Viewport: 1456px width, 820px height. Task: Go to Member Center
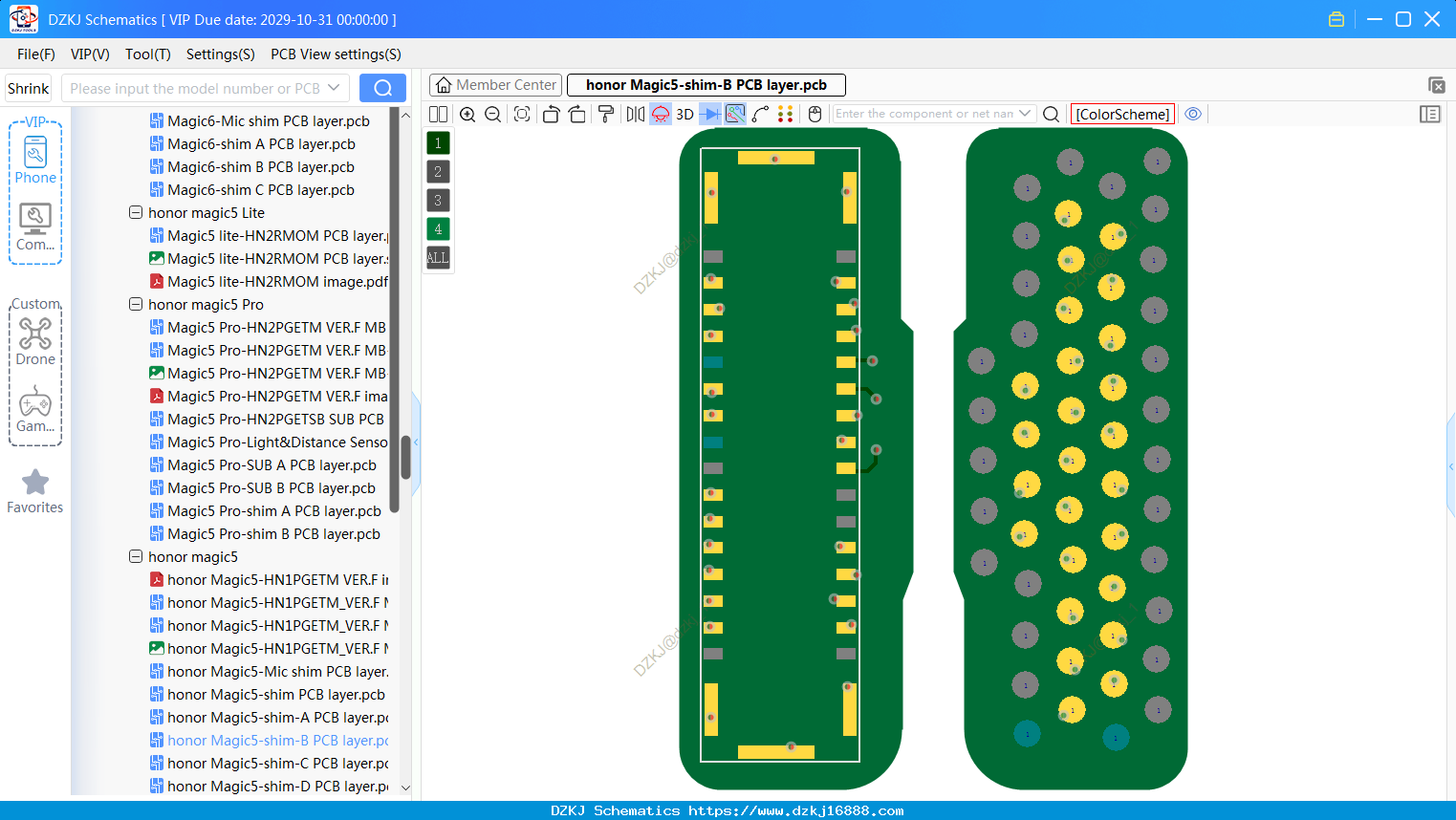click(495, 85)
